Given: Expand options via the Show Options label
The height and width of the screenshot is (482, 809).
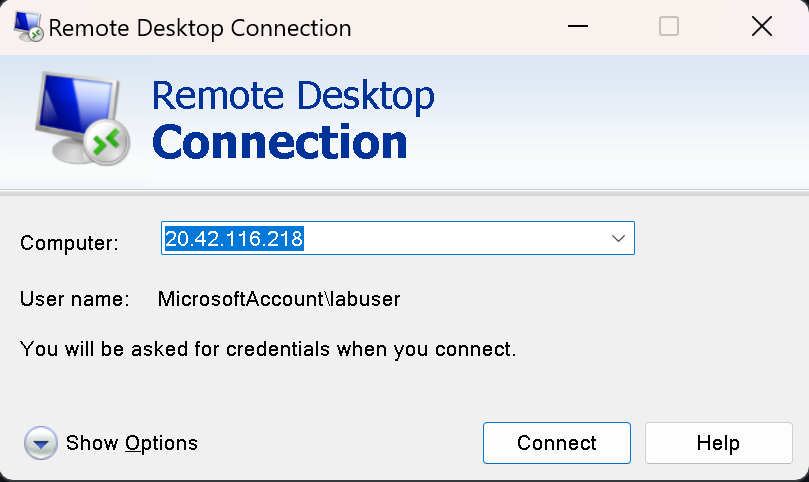Looking at the screenshot, I should click(132, 443).
